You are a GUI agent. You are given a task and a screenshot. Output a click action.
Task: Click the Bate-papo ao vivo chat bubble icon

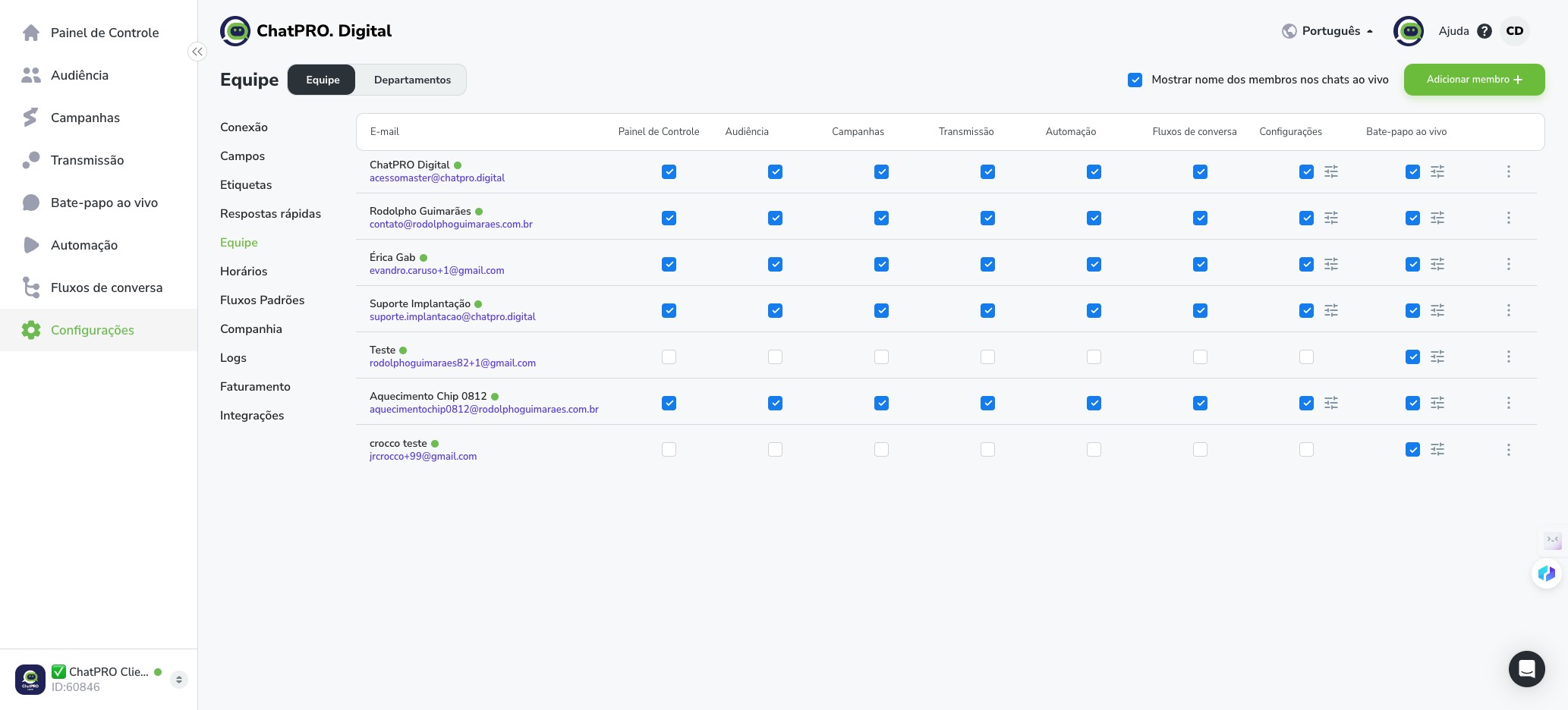31,203
